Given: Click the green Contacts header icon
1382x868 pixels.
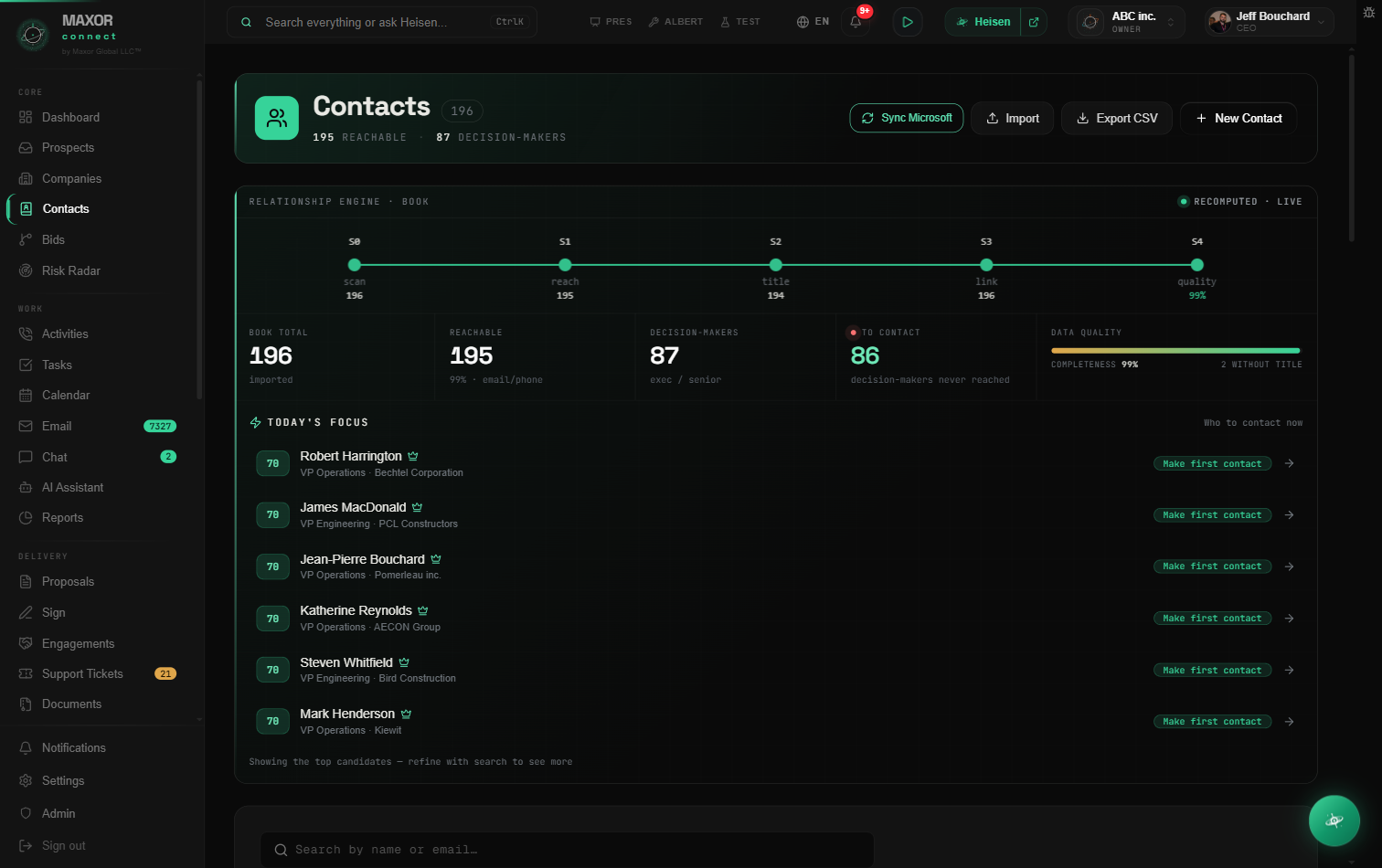Looking at the screenshot, I should (x=277, y=118).
